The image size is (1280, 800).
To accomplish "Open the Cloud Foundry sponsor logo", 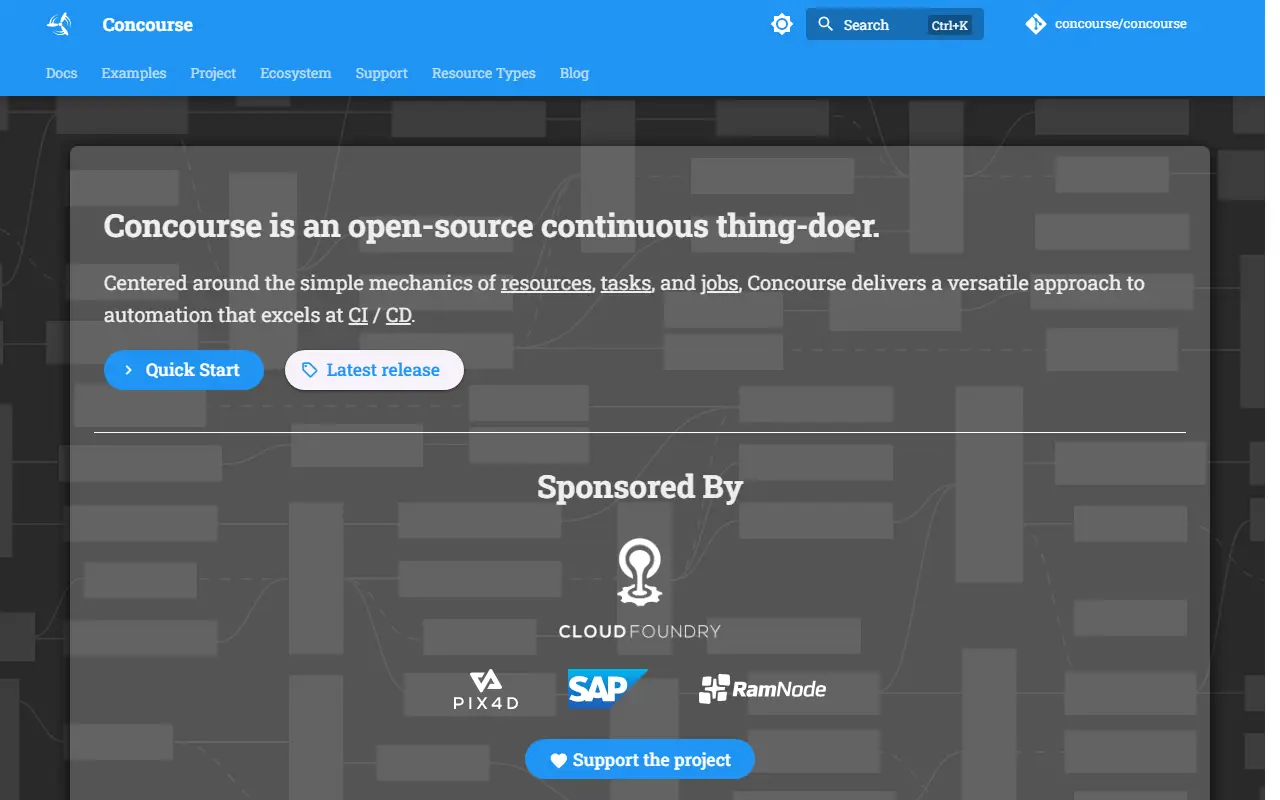I will [640, 588].
